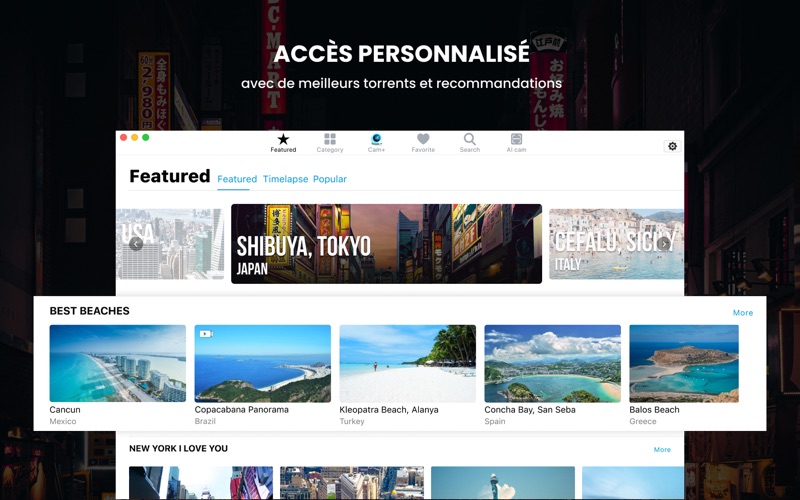
Task: Open the Search magnifier icon
Action: coord(470,139)
